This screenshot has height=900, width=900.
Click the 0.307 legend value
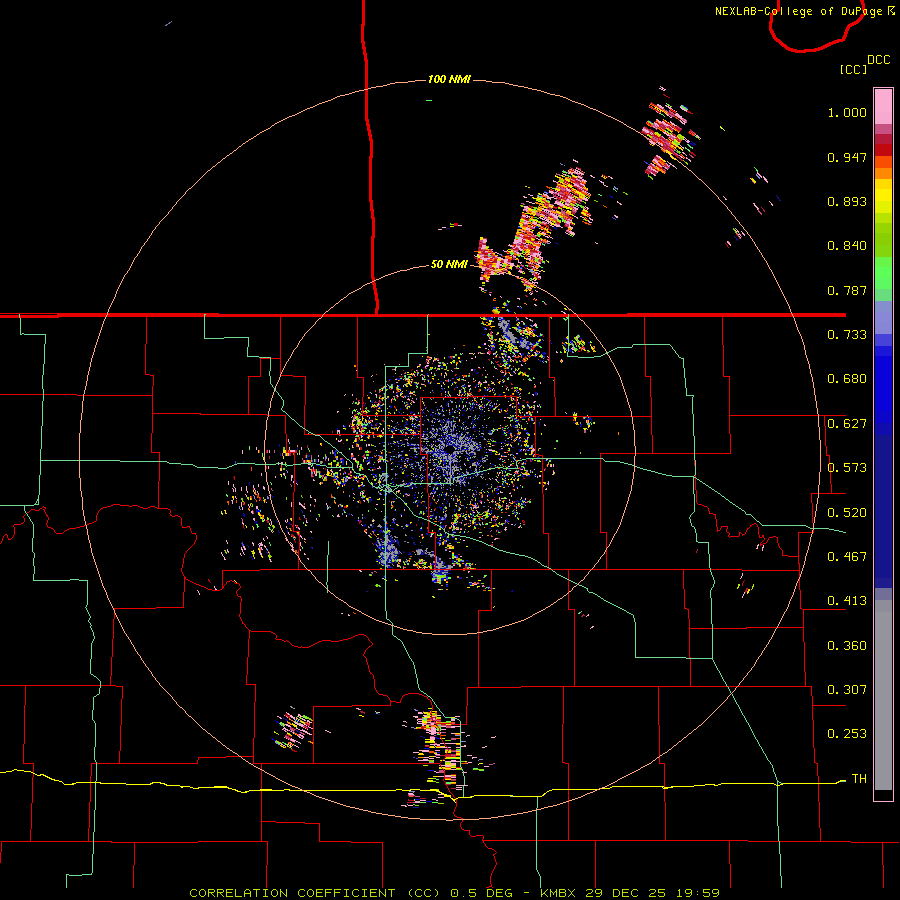[x=847, y=690]
